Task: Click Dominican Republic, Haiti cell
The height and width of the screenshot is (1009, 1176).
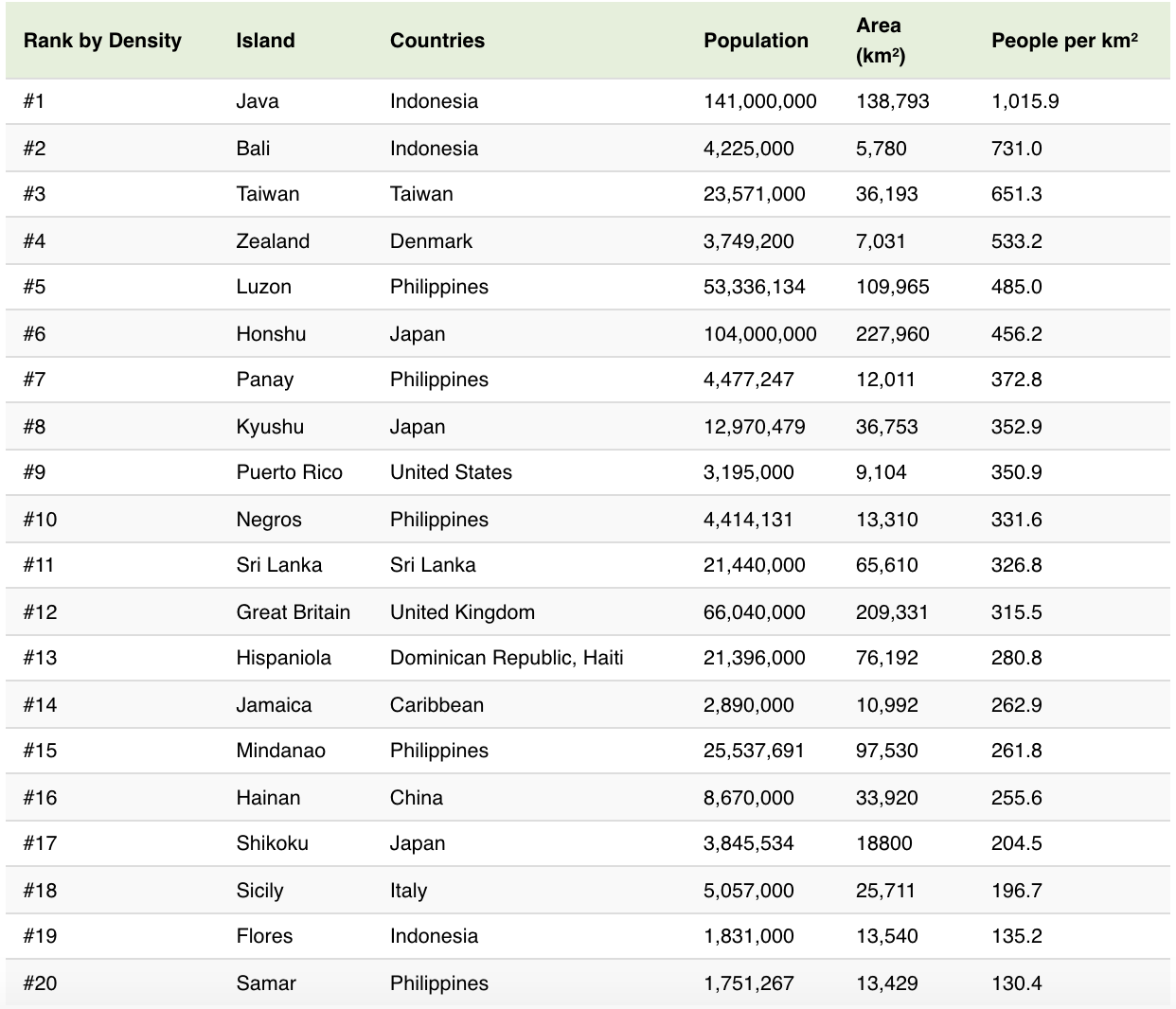Action: [x=507, y=658]
